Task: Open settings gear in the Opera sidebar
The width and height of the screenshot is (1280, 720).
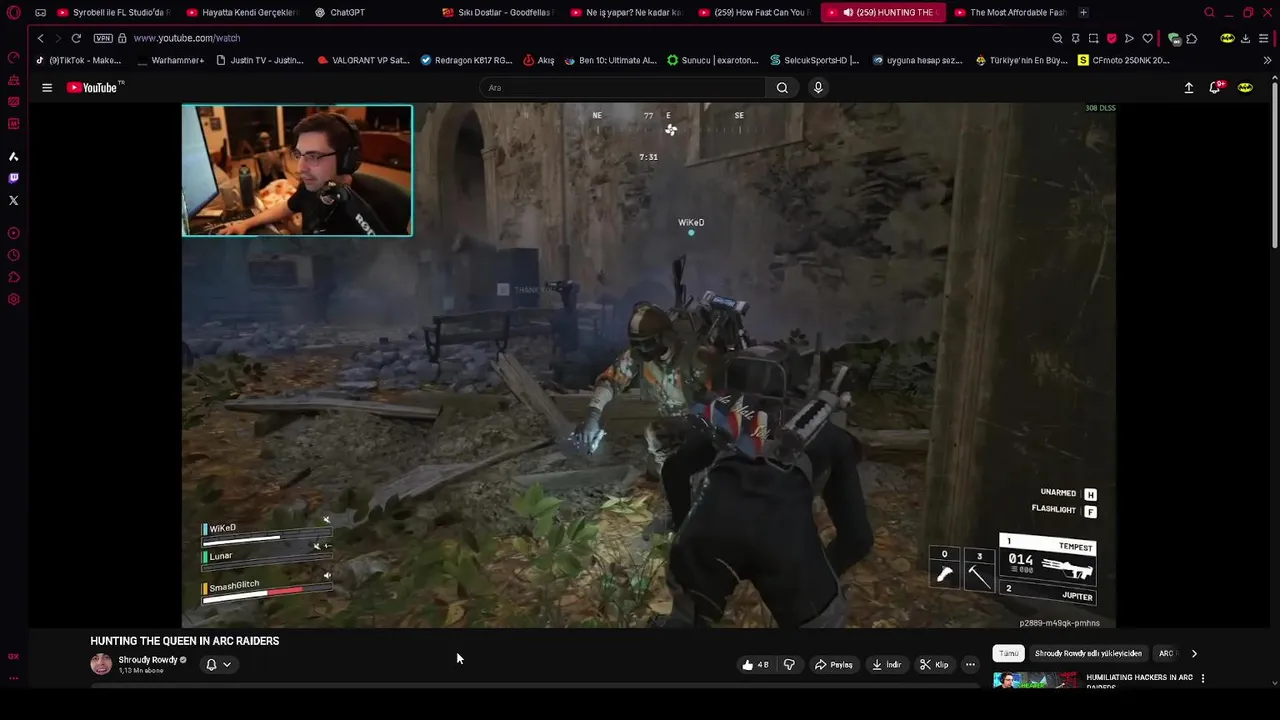Action: pos(13,299)
